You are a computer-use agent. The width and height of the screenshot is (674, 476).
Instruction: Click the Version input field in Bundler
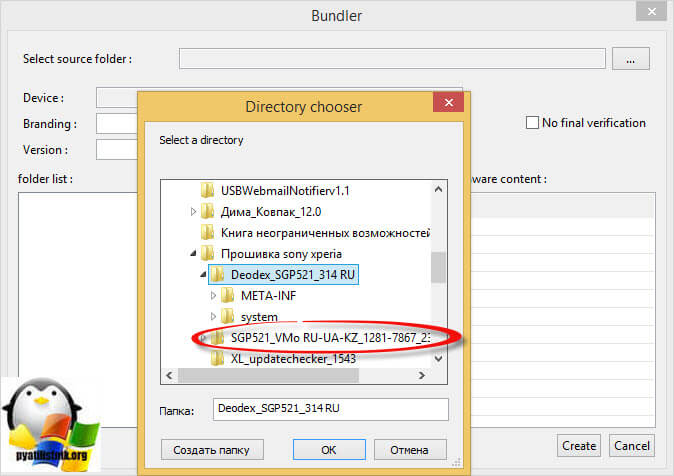coord(117,150)
